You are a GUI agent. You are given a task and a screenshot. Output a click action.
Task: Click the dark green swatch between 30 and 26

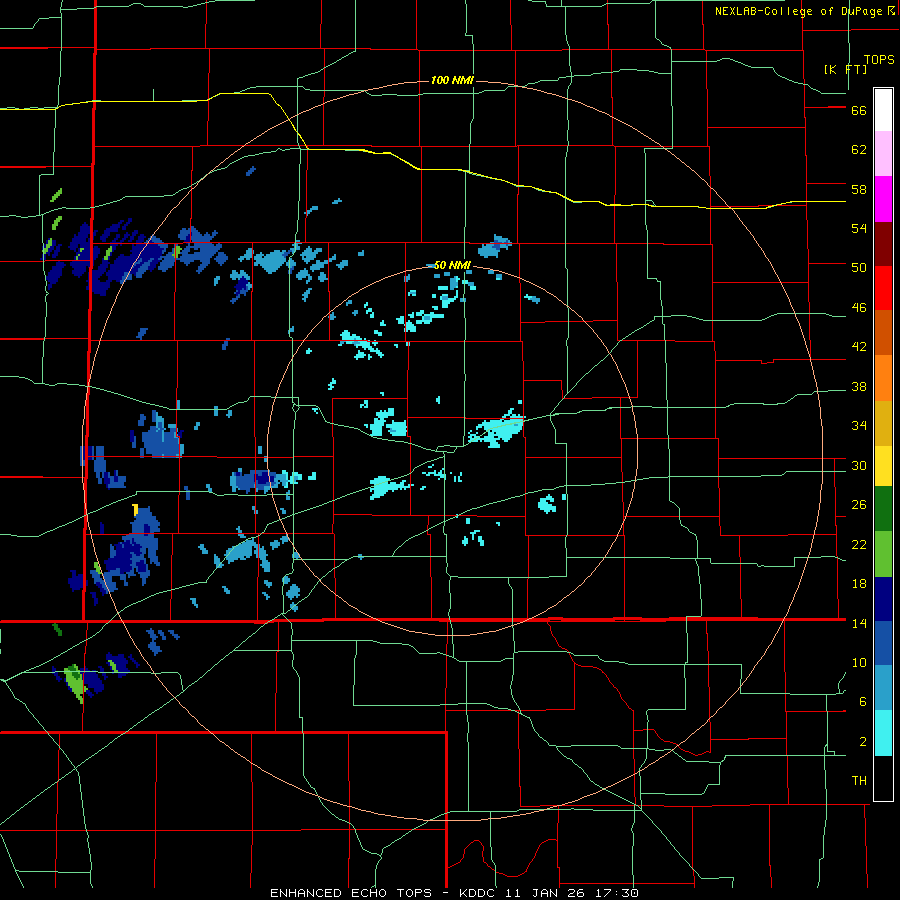point(883,508)
